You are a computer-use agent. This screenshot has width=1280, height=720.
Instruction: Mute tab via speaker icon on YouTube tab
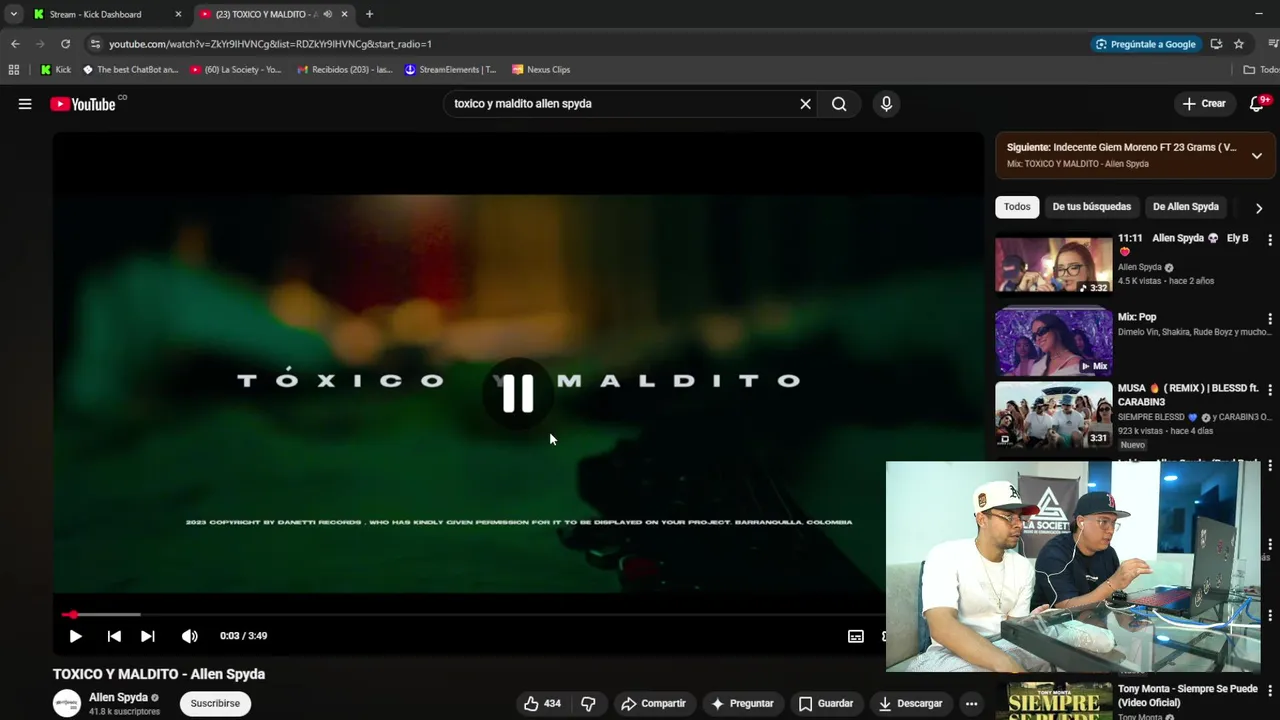coord(327,14)
